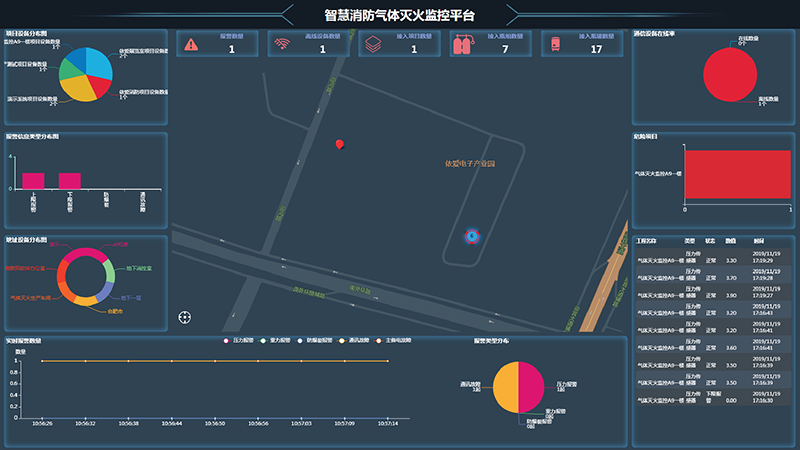The width and height of the screenshot is (800, 450).
Task: Click the 报警类型分布 chart heading
Action: click(x=491, y=341)
